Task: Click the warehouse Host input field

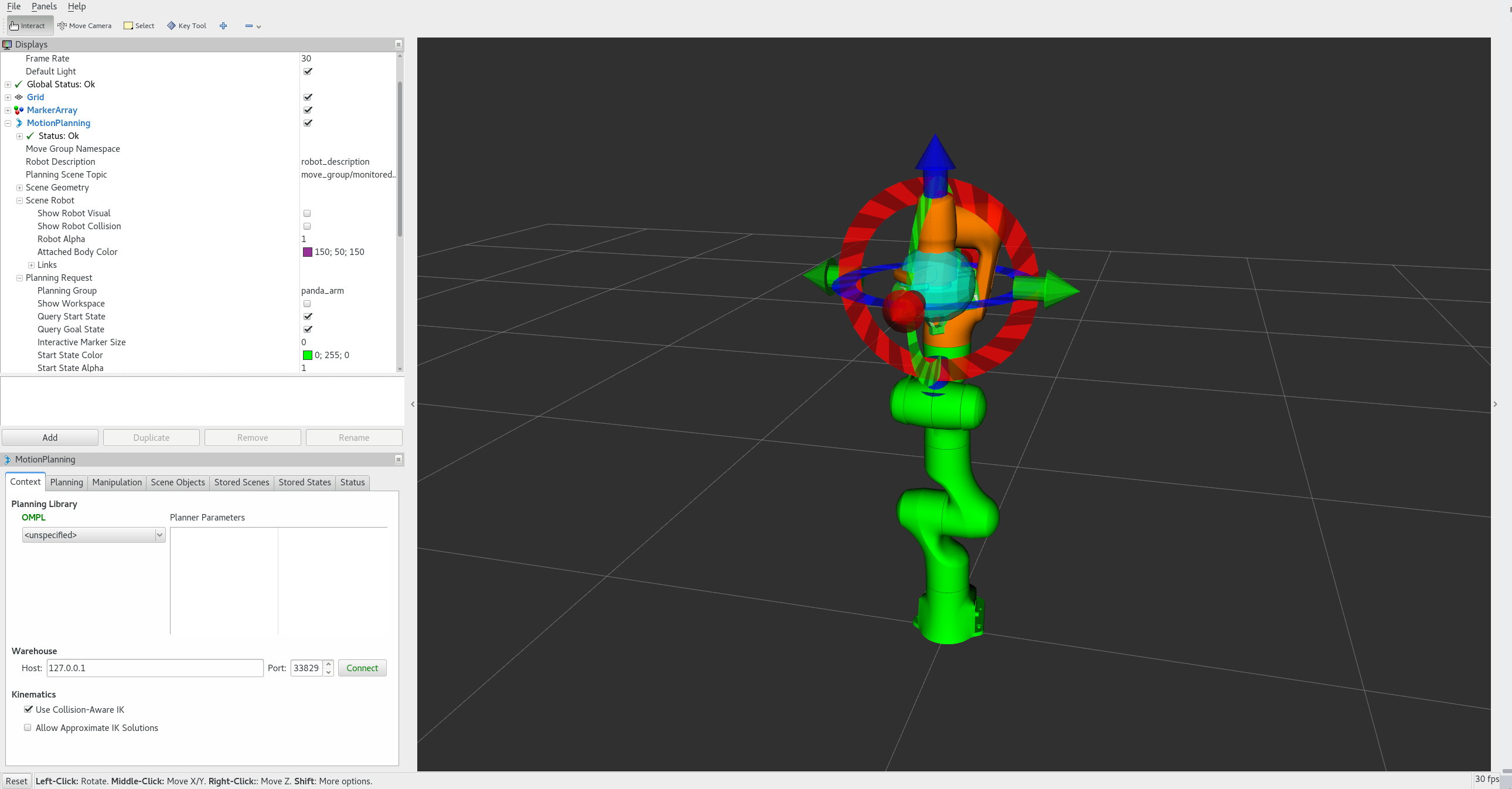Action: pyautogui.click(x=154, y=668)
